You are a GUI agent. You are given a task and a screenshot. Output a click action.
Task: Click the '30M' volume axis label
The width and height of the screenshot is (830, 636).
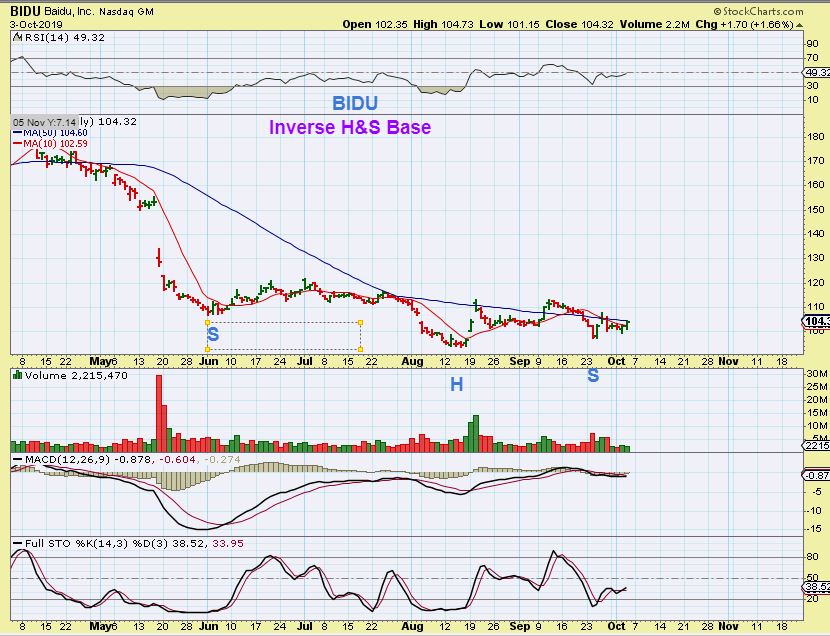point(817,374)
